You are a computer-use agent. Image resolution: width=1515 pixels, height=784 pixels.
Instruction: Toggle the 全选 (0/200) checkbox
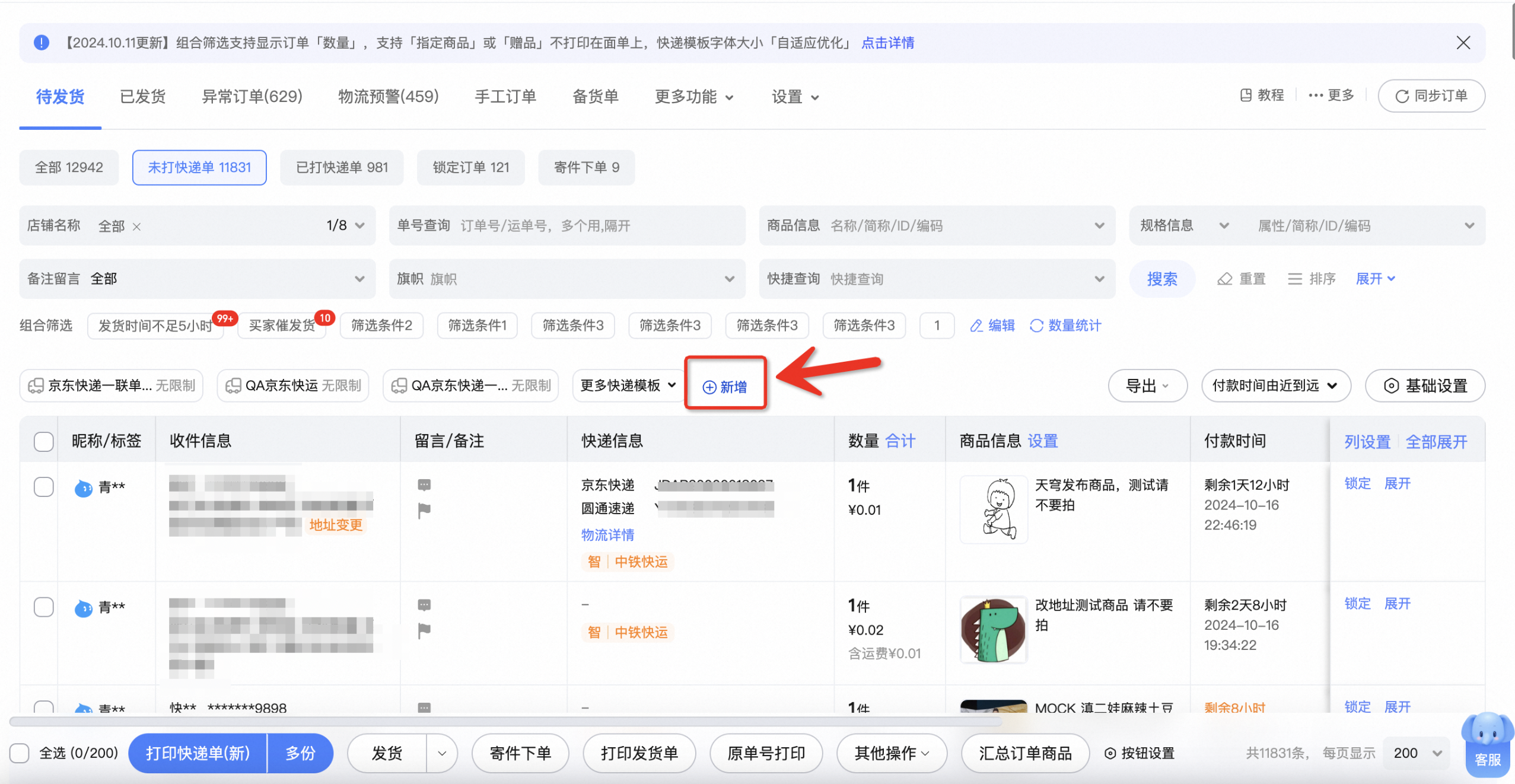[x=20, y=753]
